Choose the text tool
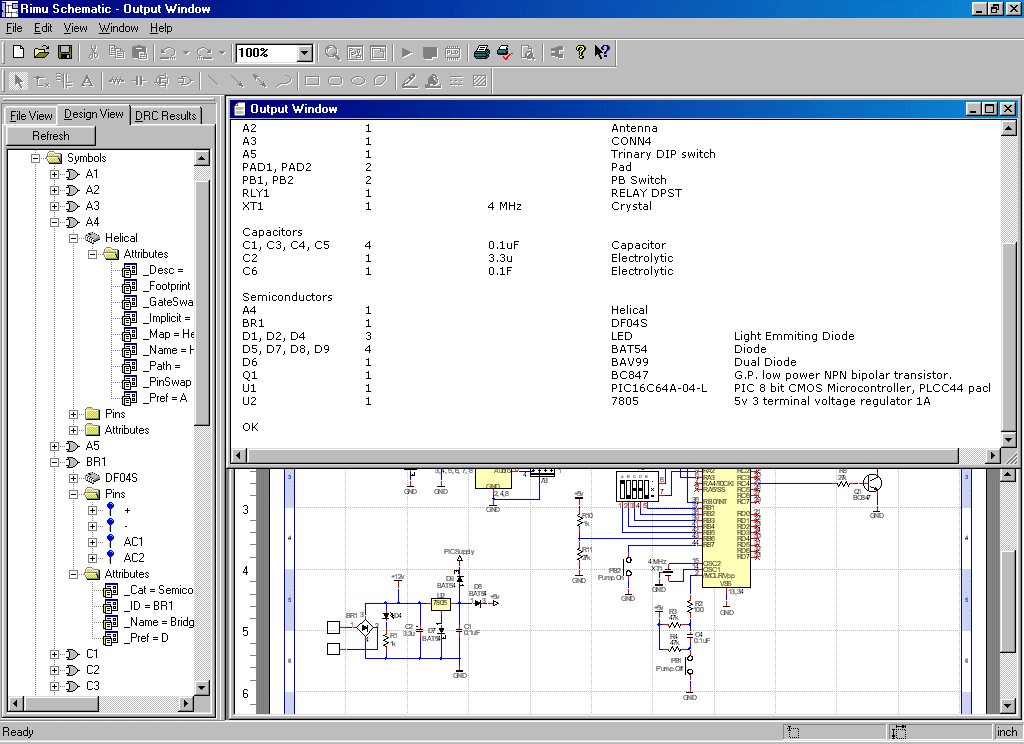The width and height of the screenshot is (1024, 744). [x=87, y=81]
